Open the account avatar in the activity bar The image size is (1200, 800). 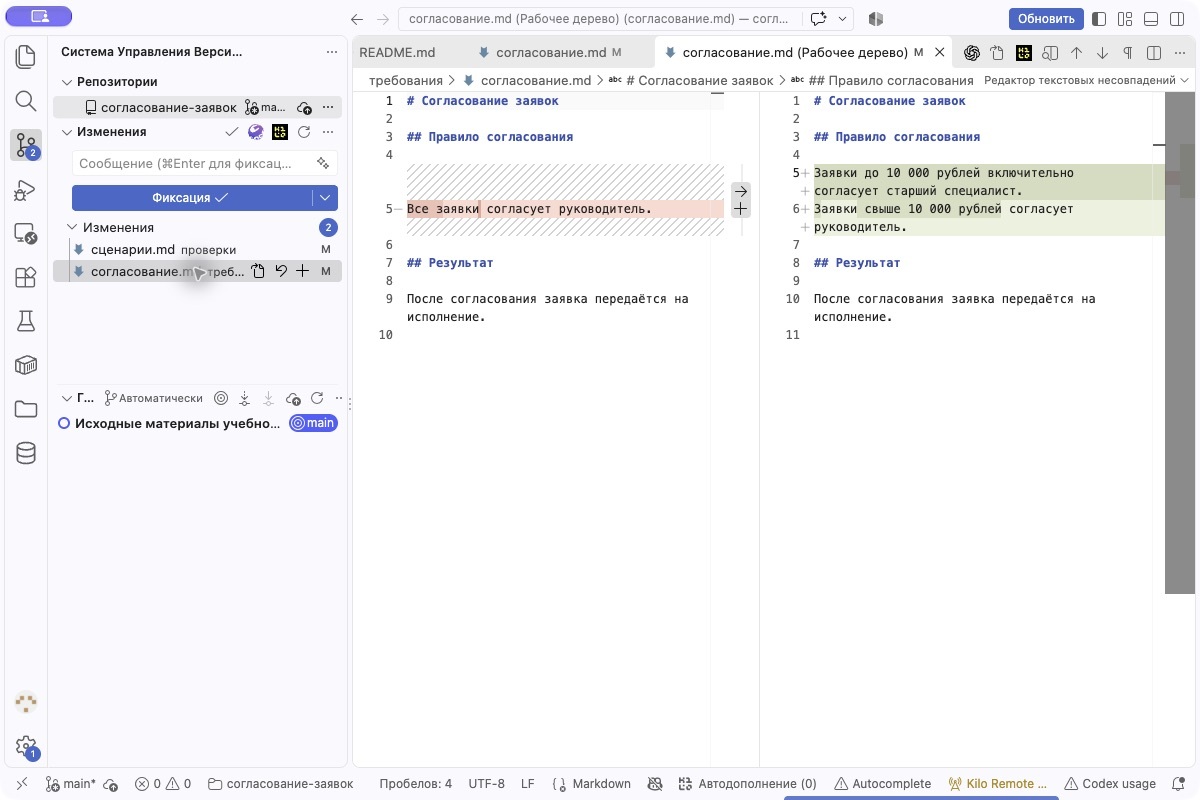26,702
